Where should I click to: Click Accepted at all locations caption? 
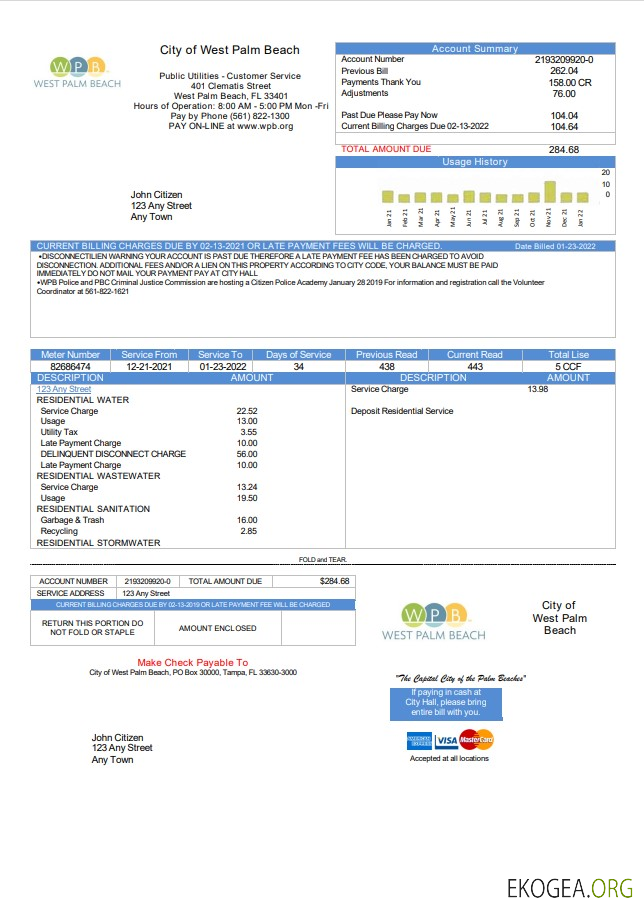click(x=449, y=759)
